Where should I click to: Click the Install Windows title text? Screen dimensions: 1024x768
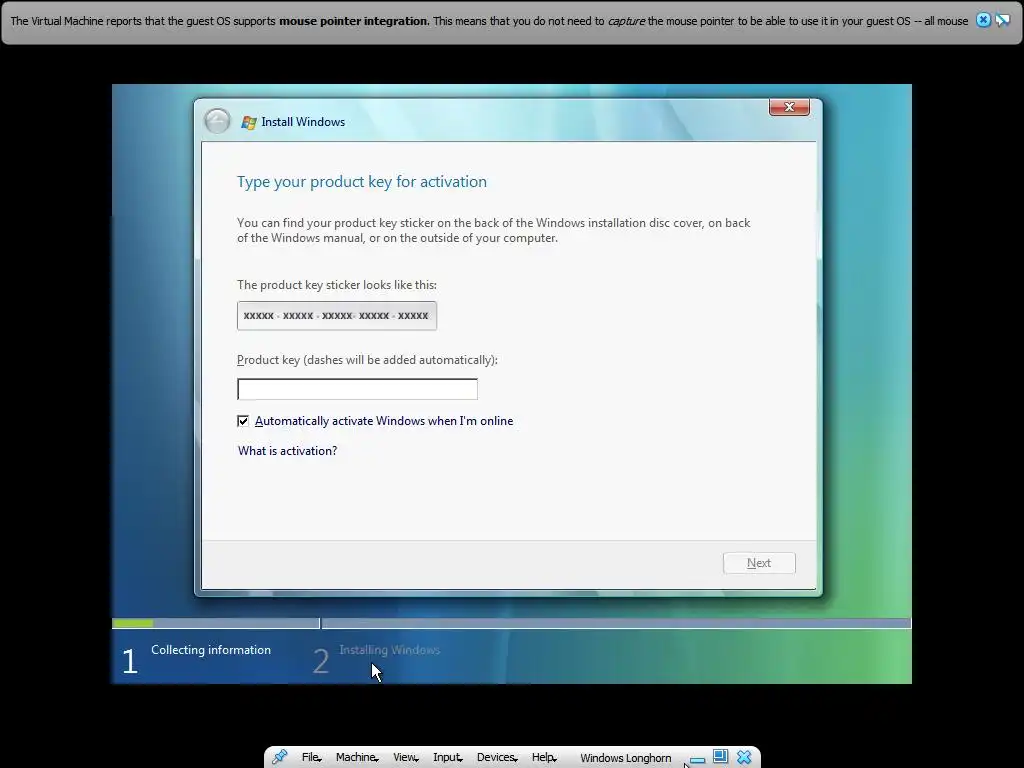click(x=303, y=122)
